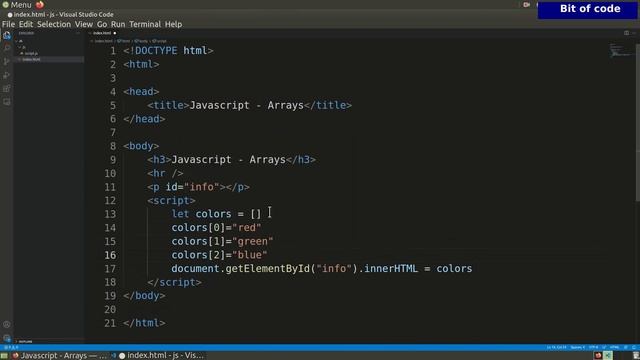Open the Run and Debug view icon
Image resolution: width=640 pixels, height=360 pixels.
[7, 75]
